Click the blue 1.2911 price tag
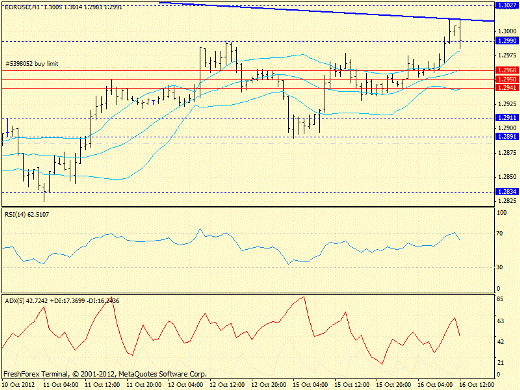The image size is (520, 390). coord(507,118)
